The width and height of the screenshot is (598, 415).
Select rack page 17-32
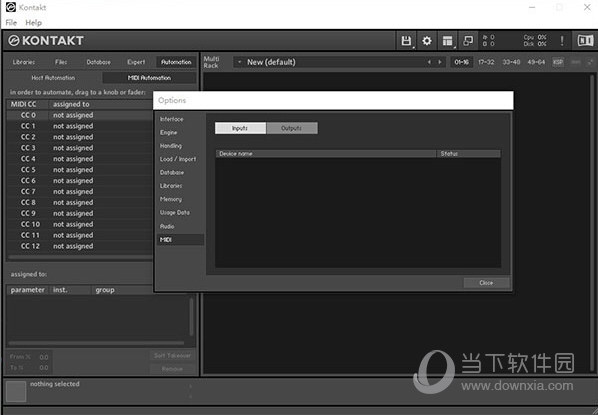point(486,62)
